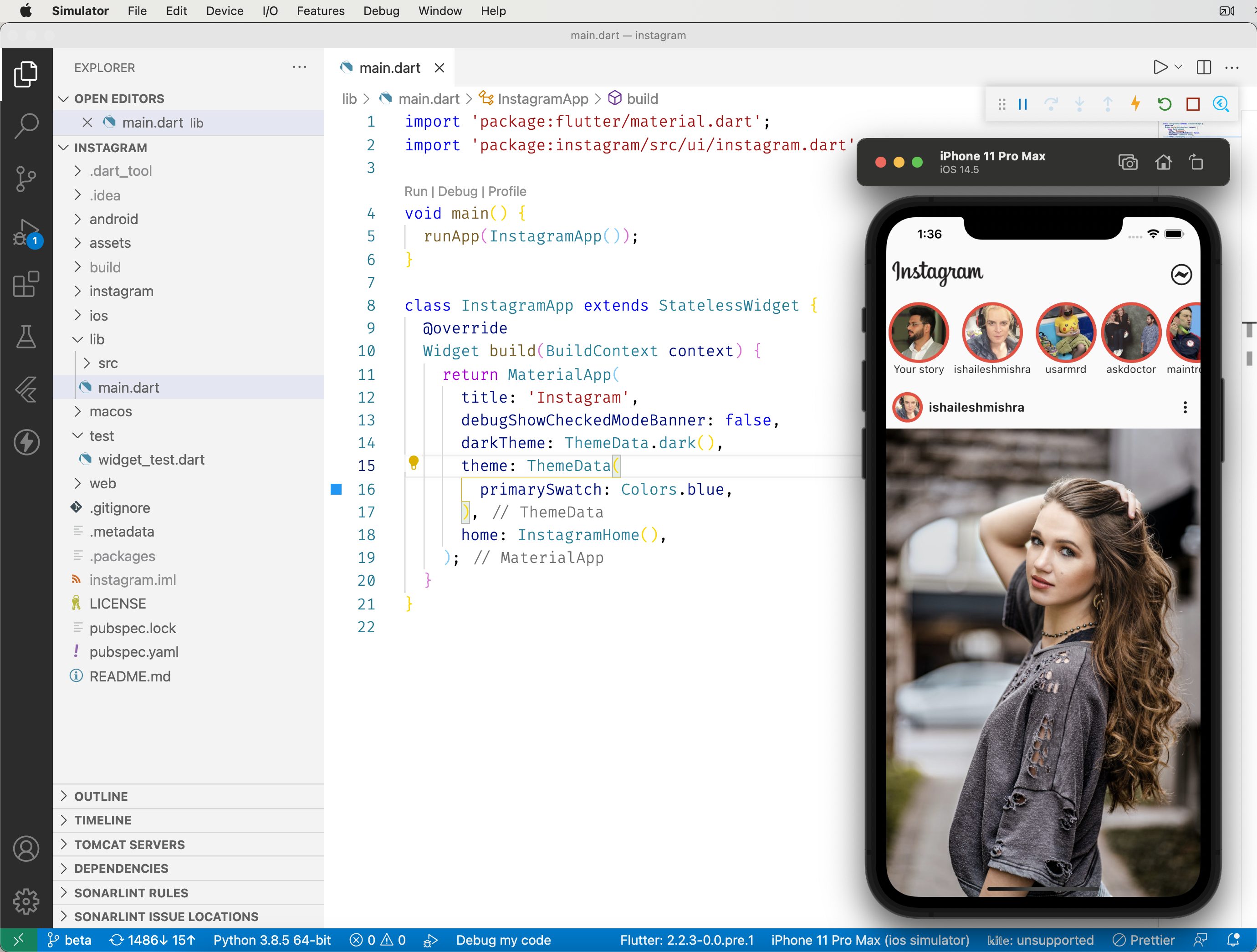Click the Profile code lens link
1257x952 pixels.
coord(507,191)
